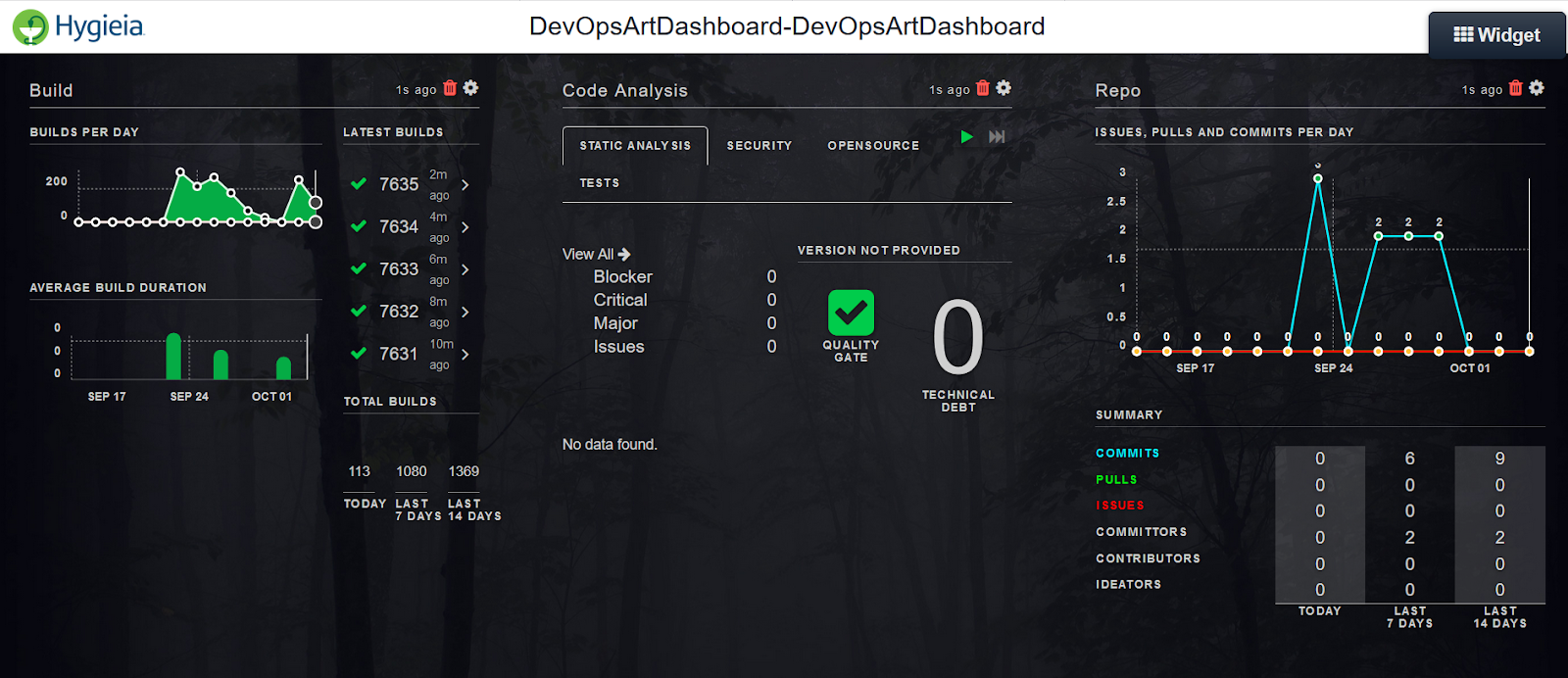Expand build 7632 chevron
1568x678 pixels.
465,312
